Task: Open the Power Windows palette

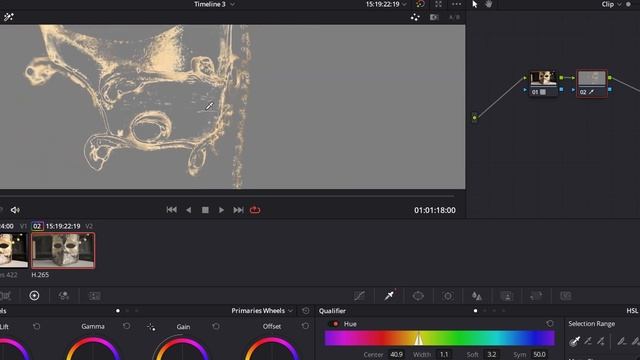Action: [x=418, y=296]
